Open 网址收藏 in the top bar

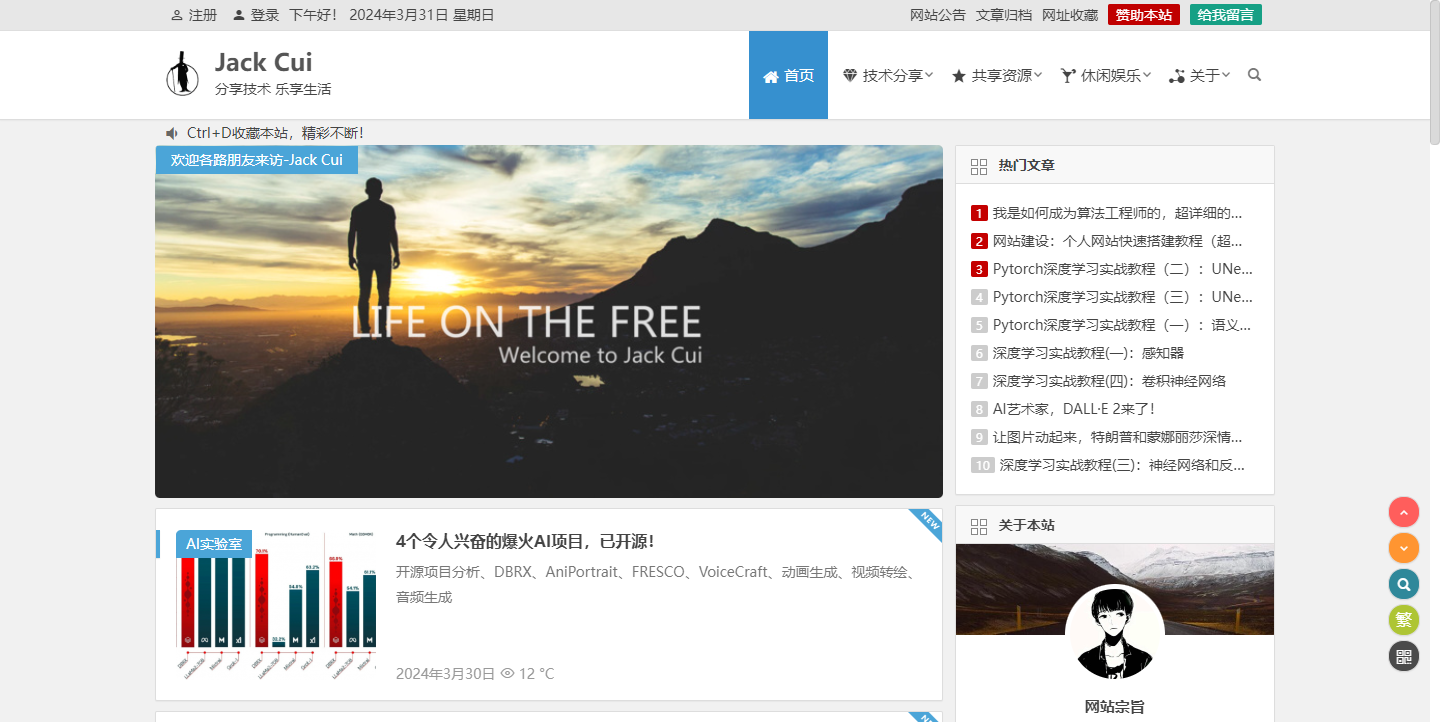pos(1070,15)
